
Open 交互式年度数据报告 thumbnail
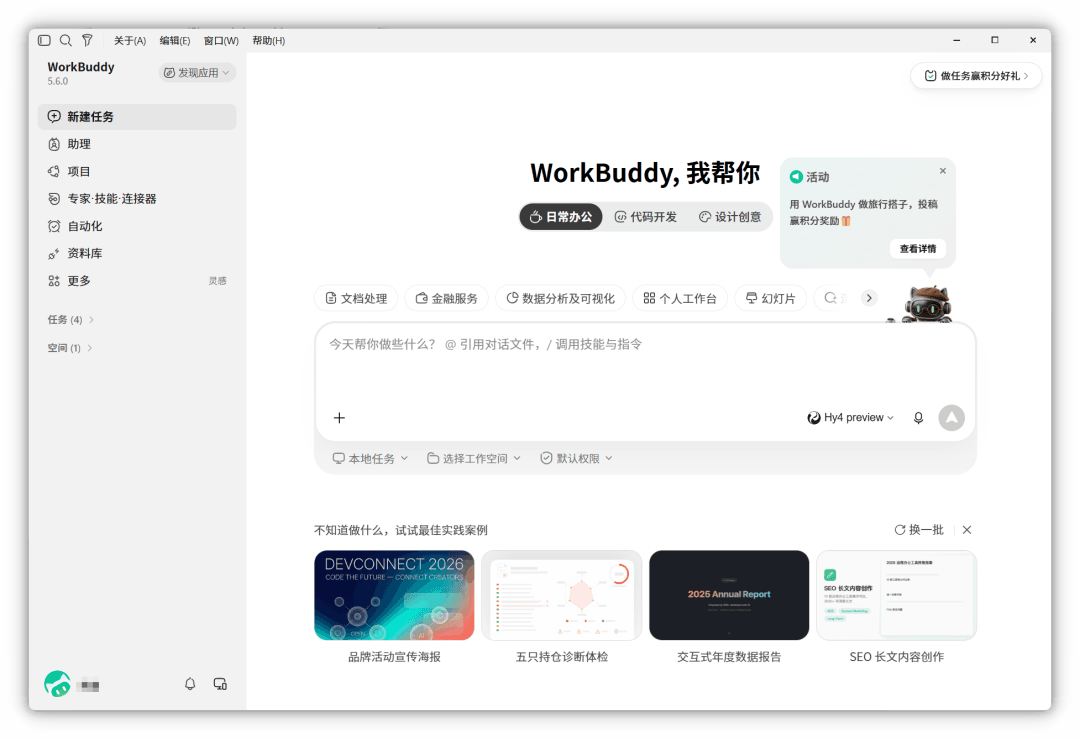pyautogui.click(x=729, y=595)
